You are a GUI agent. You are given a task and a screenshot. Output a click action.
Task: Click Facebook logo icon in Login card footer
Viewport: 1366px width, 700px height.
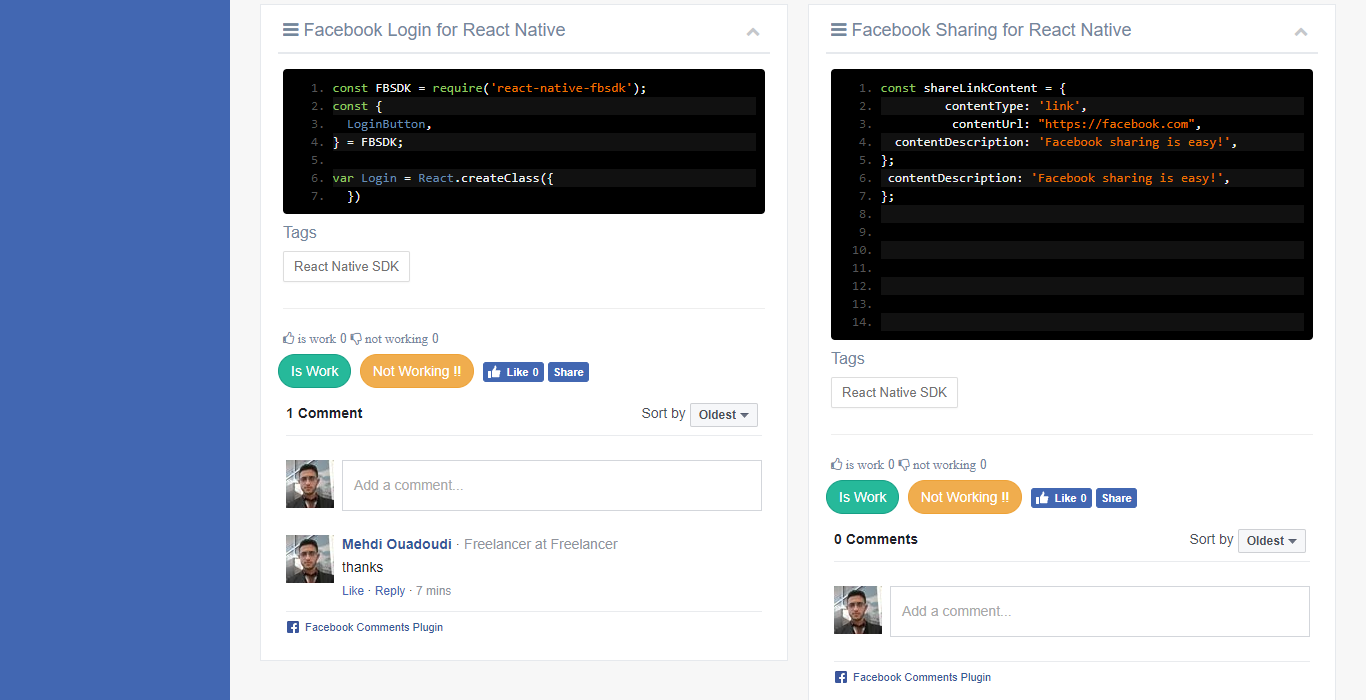click(x=293, y=627)
